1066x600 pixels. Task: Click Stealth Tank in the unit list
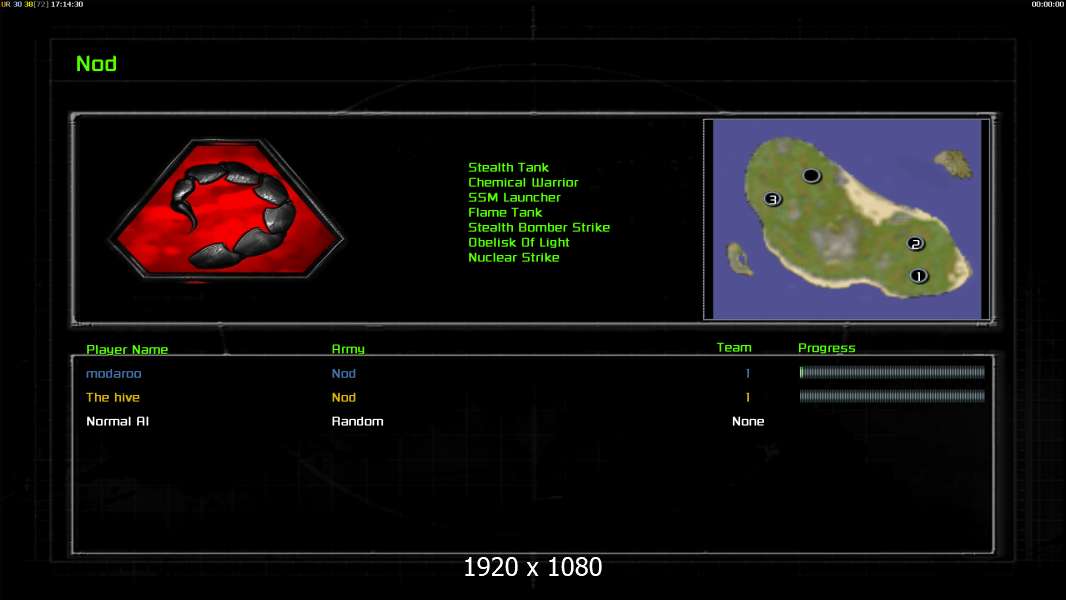[x=509, y=167]
